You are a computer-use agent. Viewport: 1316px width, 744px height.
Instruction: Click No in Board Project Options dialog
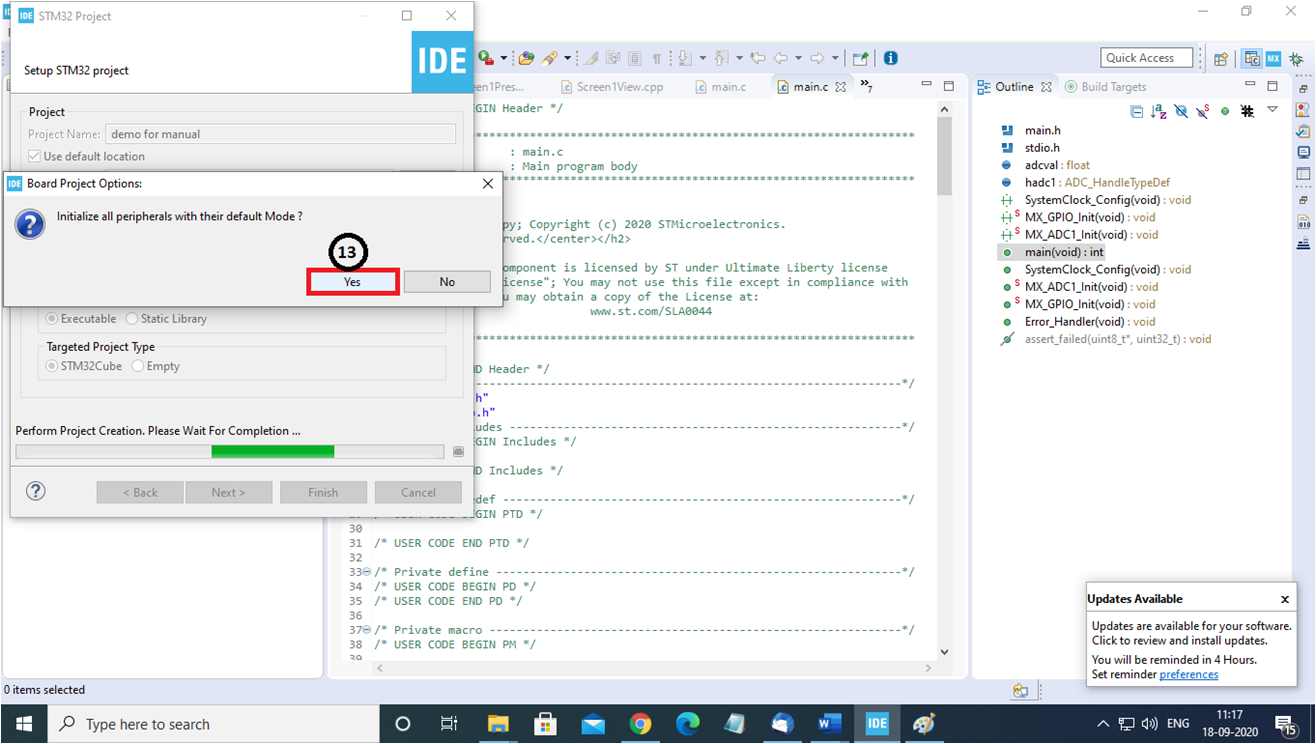pyautogui.click(x=447, y=282)
